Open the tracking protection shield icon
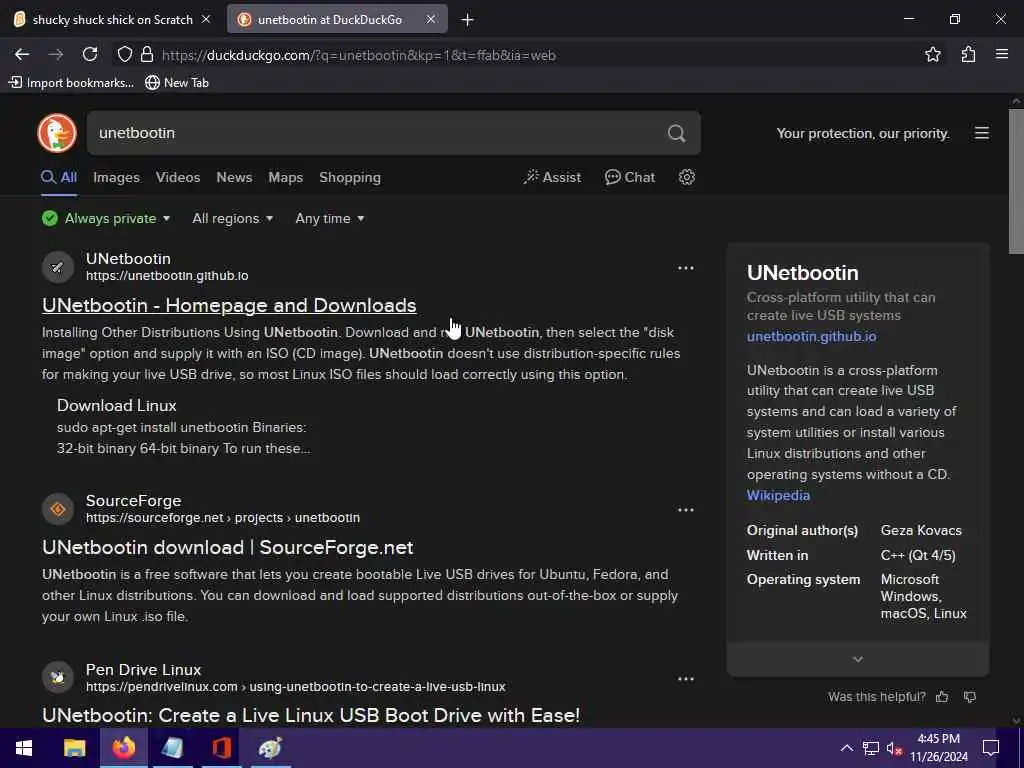This screenshot has width=1024, height=768. click(124, 55)
